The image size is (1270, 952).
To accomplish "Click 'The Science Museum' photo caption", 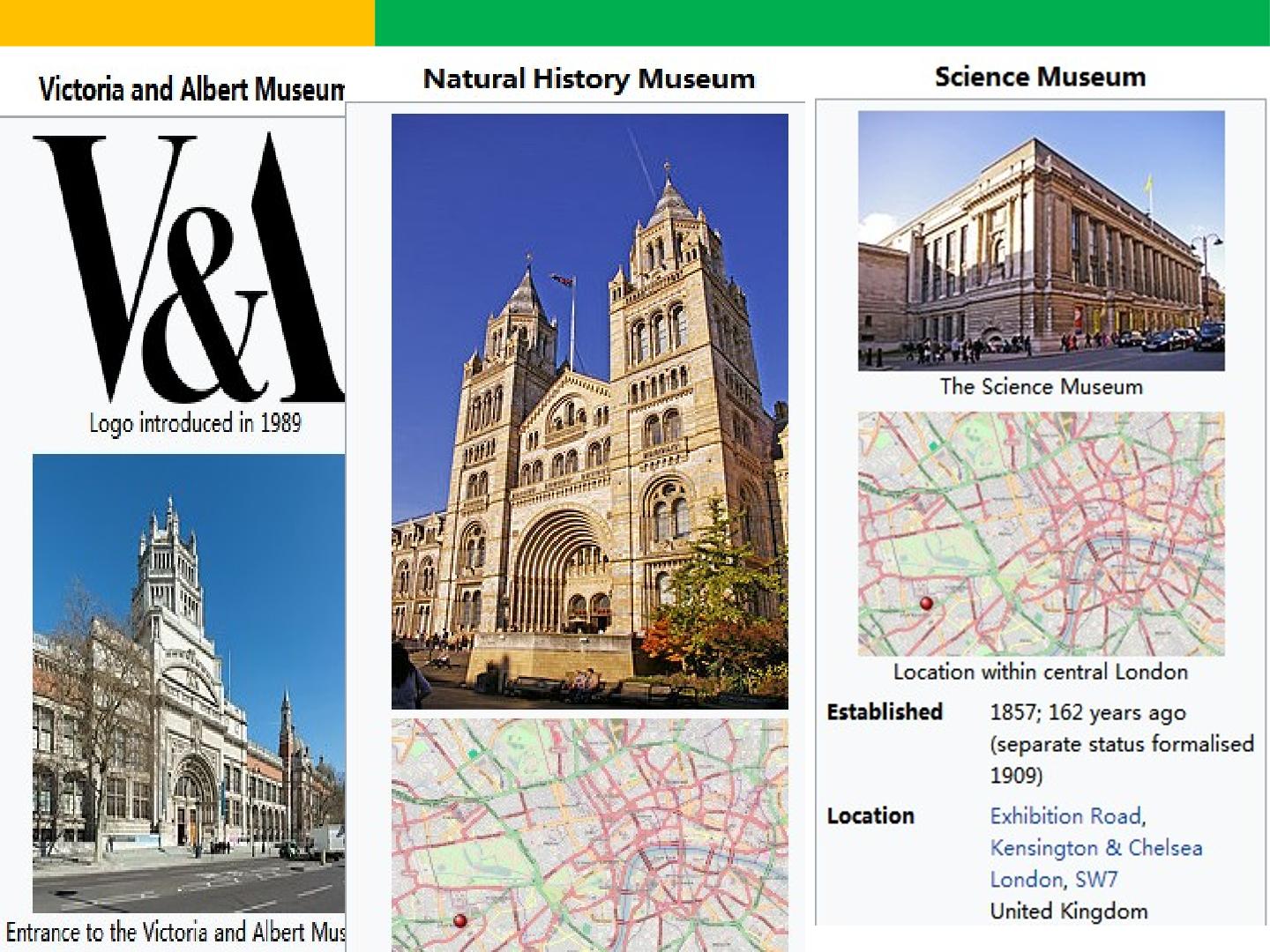I will [x=1042, y=386].
